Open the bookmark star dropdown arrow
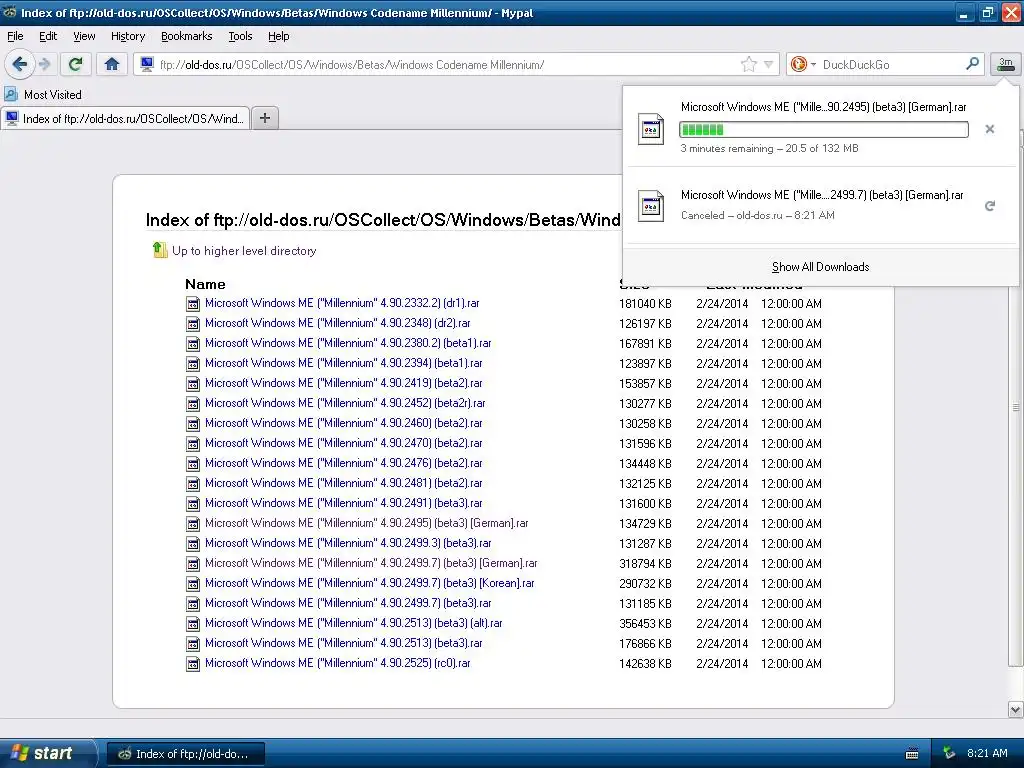The height and width of the screenshot is (768, 1024). point(769,64)
